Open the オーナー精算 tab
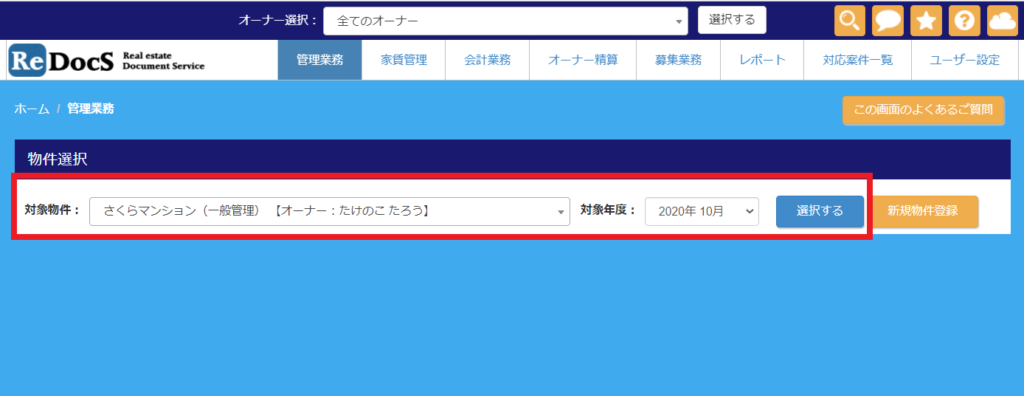Viewport: 1024px width, 396px height. click(x=583, y=60)
